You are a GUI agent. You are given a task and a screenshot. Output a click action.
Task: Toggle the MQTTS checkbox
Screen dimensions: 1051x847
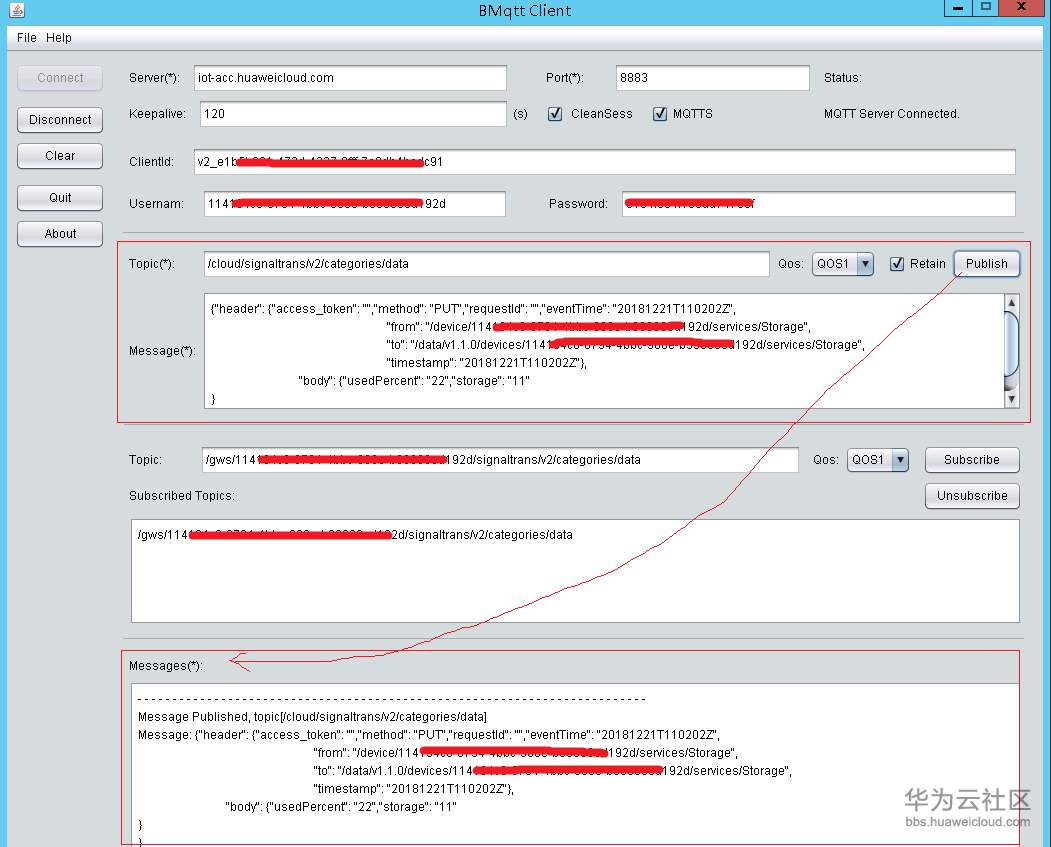pyautogui.click(x=660, y=114)
